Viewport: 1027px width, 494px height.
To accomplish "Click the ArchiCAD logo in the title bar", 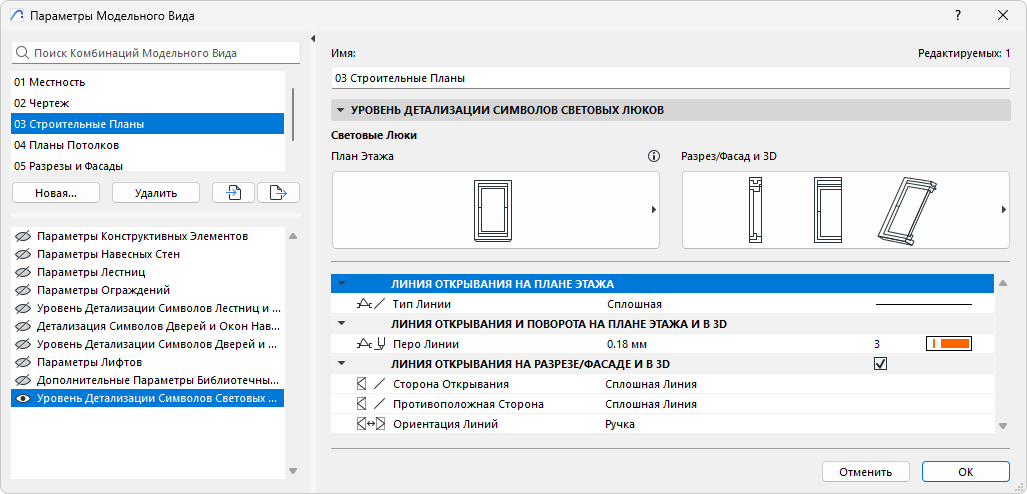I will tap(18, 16).
